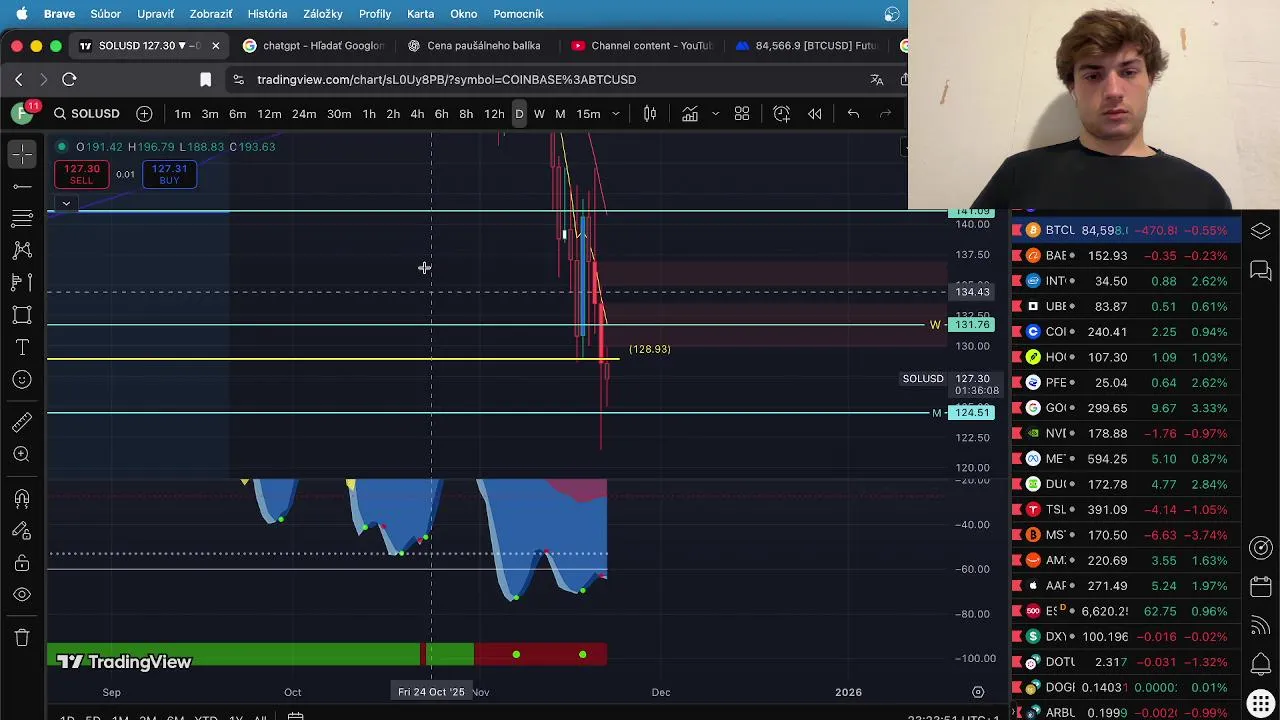Add symbol to compare with plus icon
Viewport: 1280px width, 720px height.
144,114
